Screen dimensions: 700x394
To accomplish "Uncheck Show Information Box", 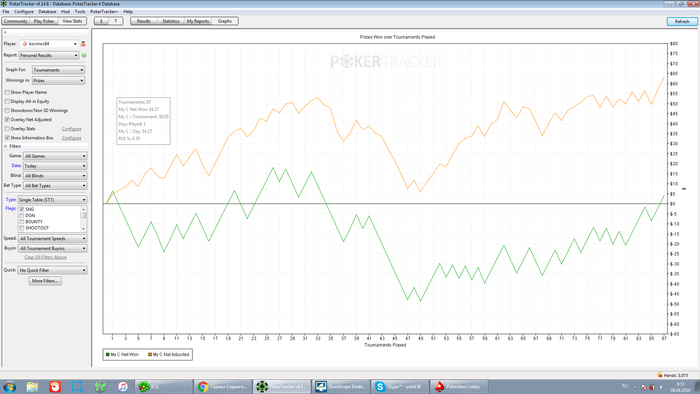I will [x=7, y=138].
